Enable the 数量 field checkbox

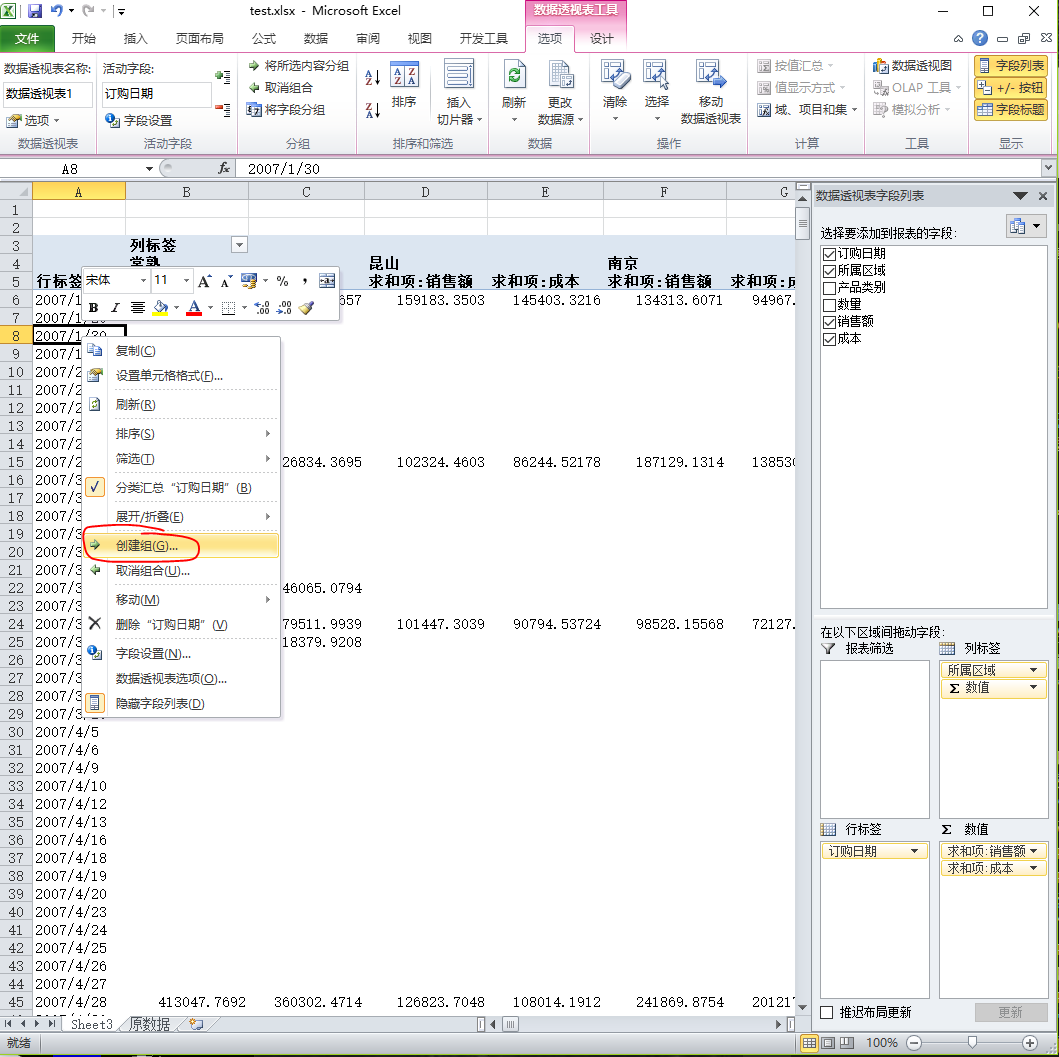coord(828,305)
